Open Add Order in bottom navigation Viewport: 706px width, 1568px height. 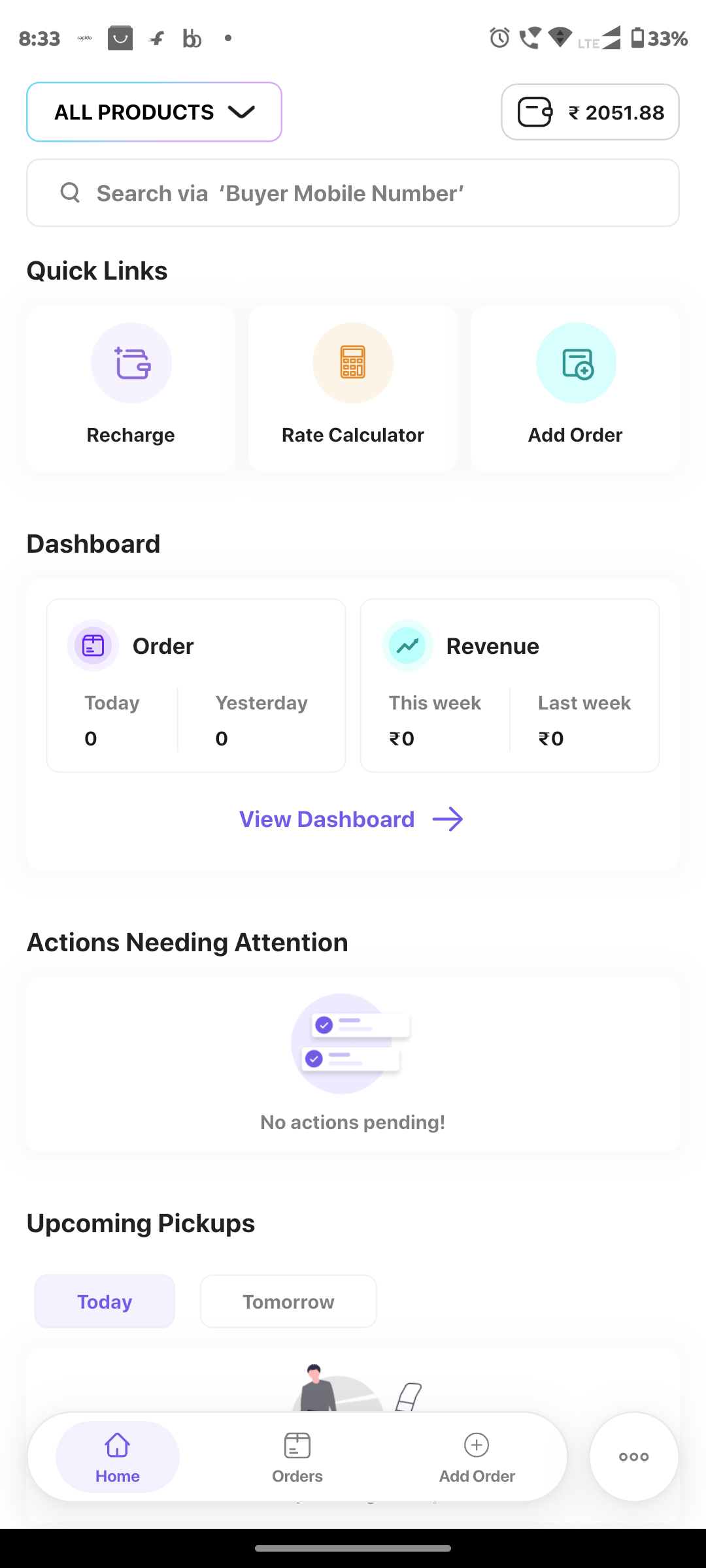(x=477, y=1456)
